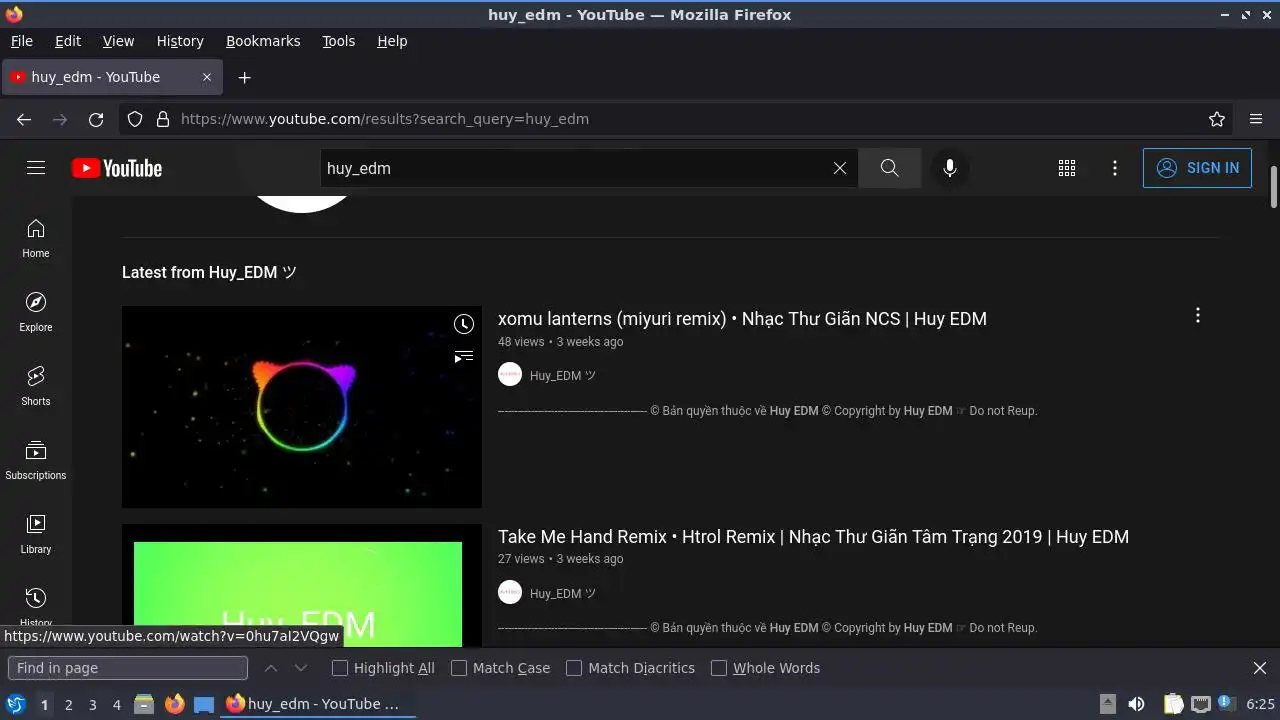Viewport: 1280px width, 720px height.
Task: Open the Tools menu
Action: pyautogui.click(x=339, y=41)
